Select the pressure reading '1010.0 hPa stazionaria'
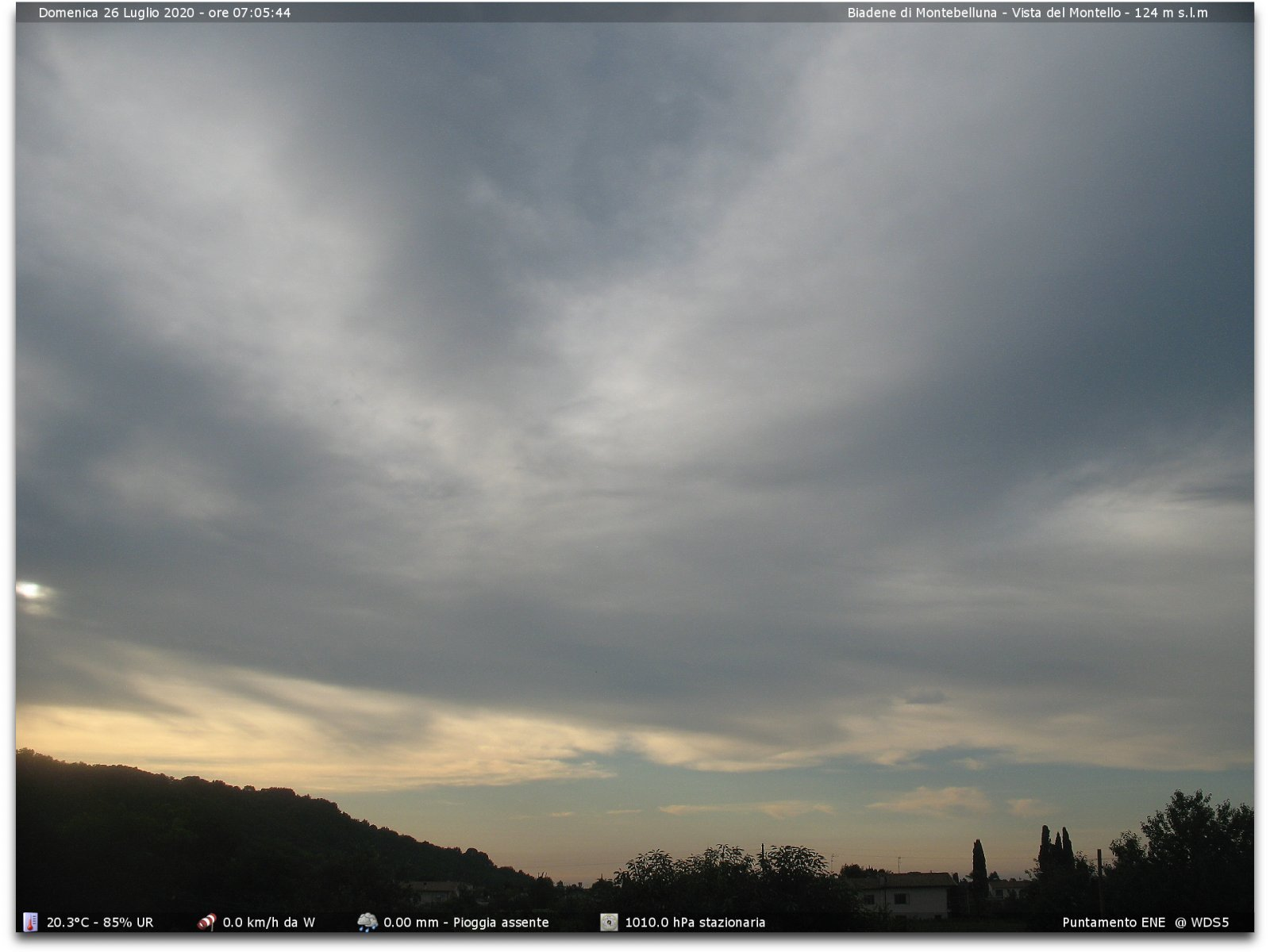Viewport: 1270px width, 952px height. pos(695,923)
